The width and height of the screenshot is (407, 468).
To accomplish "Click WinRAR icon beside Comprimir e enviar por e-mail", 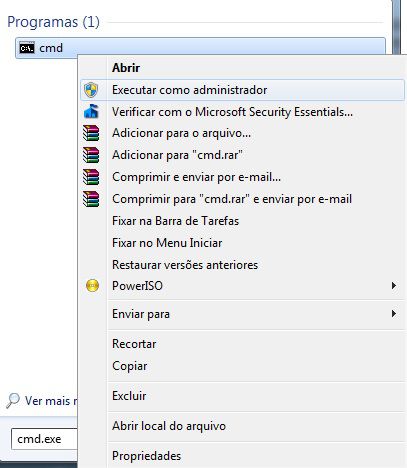I will click(91, 177).
